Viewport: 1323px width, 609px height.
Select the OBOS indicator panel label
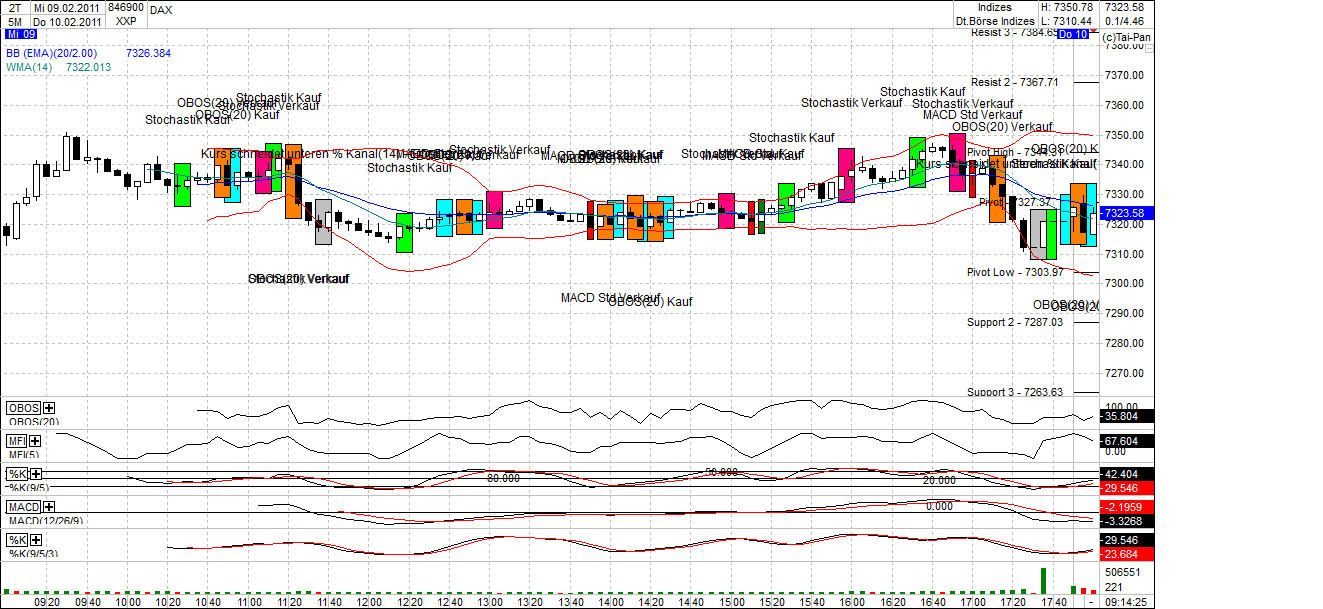pyautogui.click(x=24, y=408)
